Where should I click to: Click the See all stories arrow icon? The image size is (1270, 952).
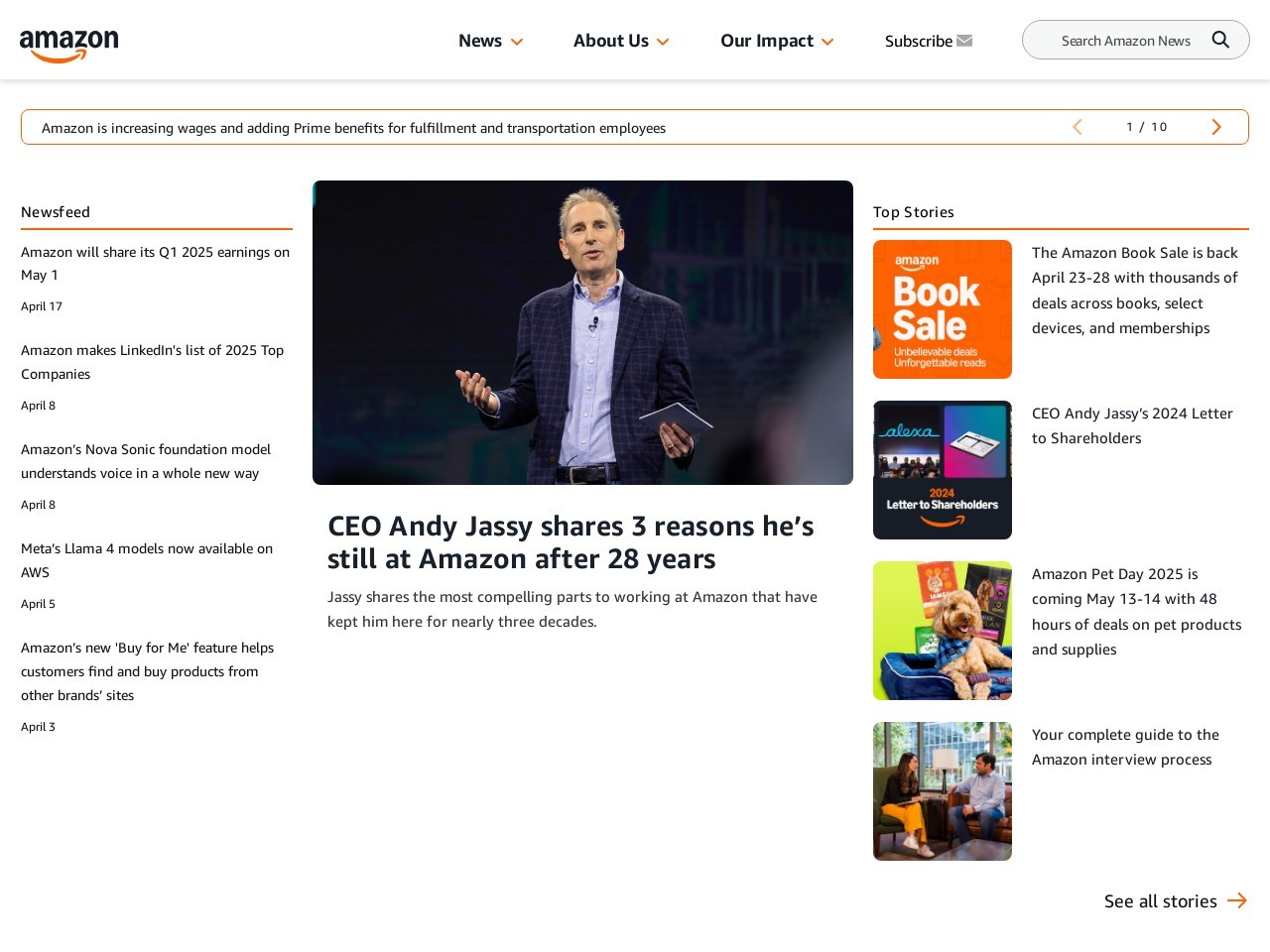pyautogui.click(x=1237, y=900)
